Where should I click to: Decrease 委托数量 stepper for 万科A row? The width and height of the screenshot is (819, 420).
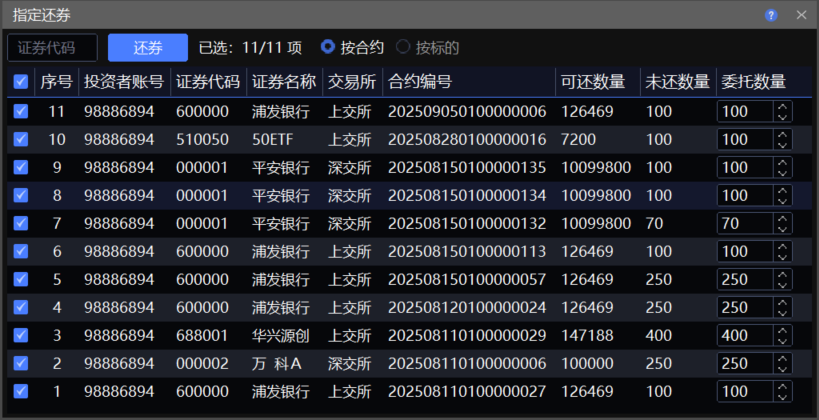782,368
